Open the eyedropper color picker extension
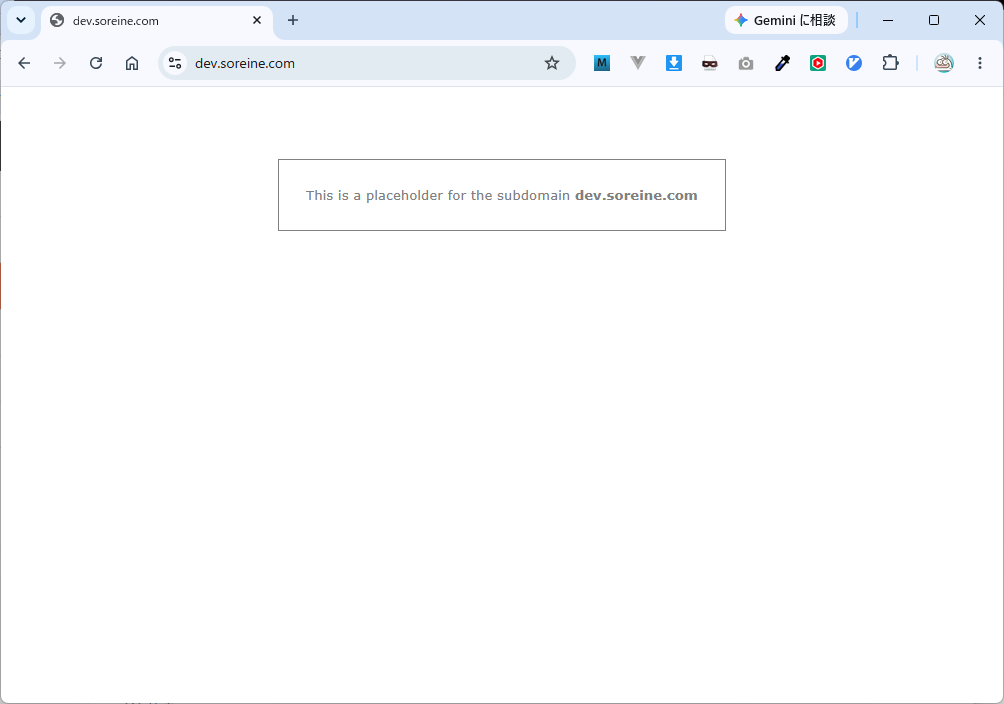The image size is (1004, 704). pyautogui.click(x=782, y=63)
